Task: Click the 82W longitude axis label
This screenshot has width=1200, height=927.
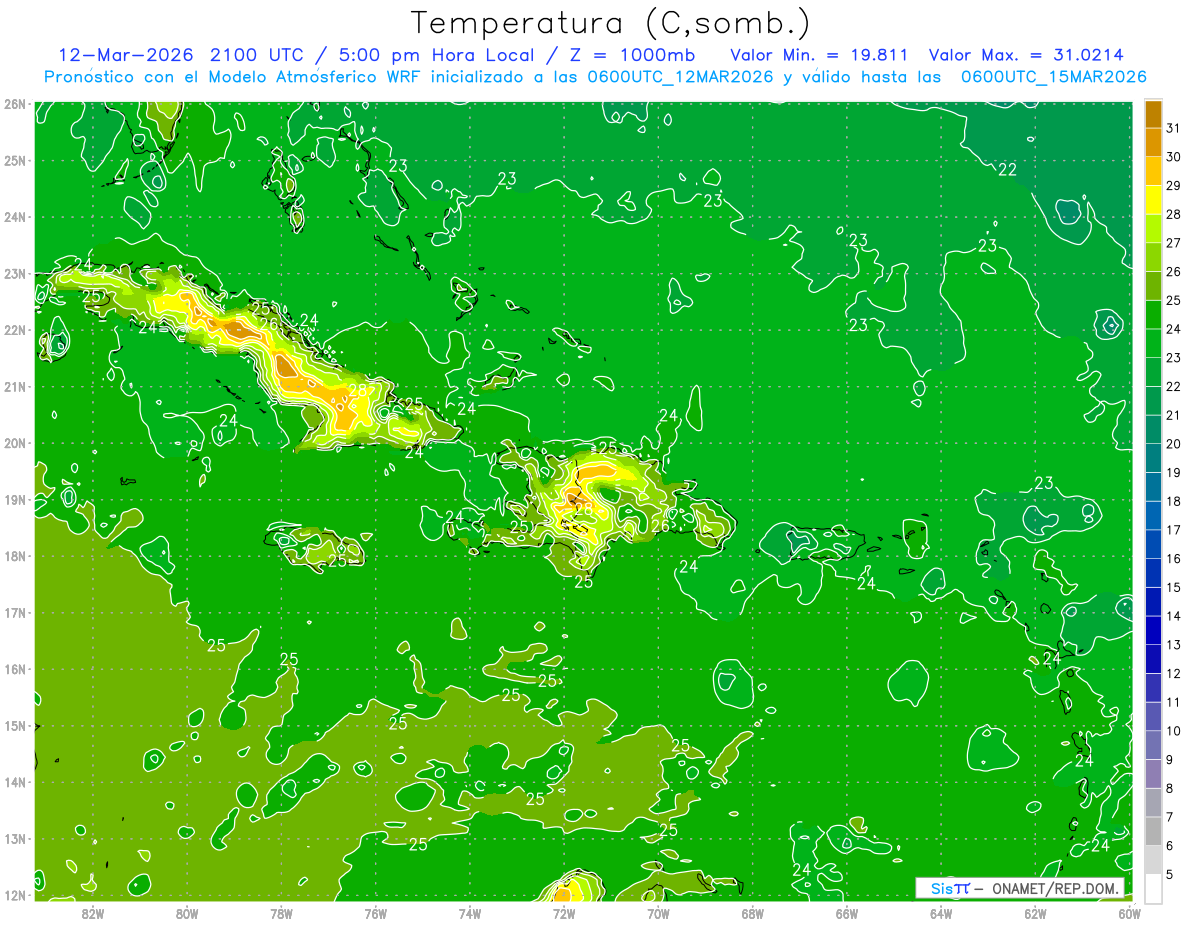Action: coord(93,912)
